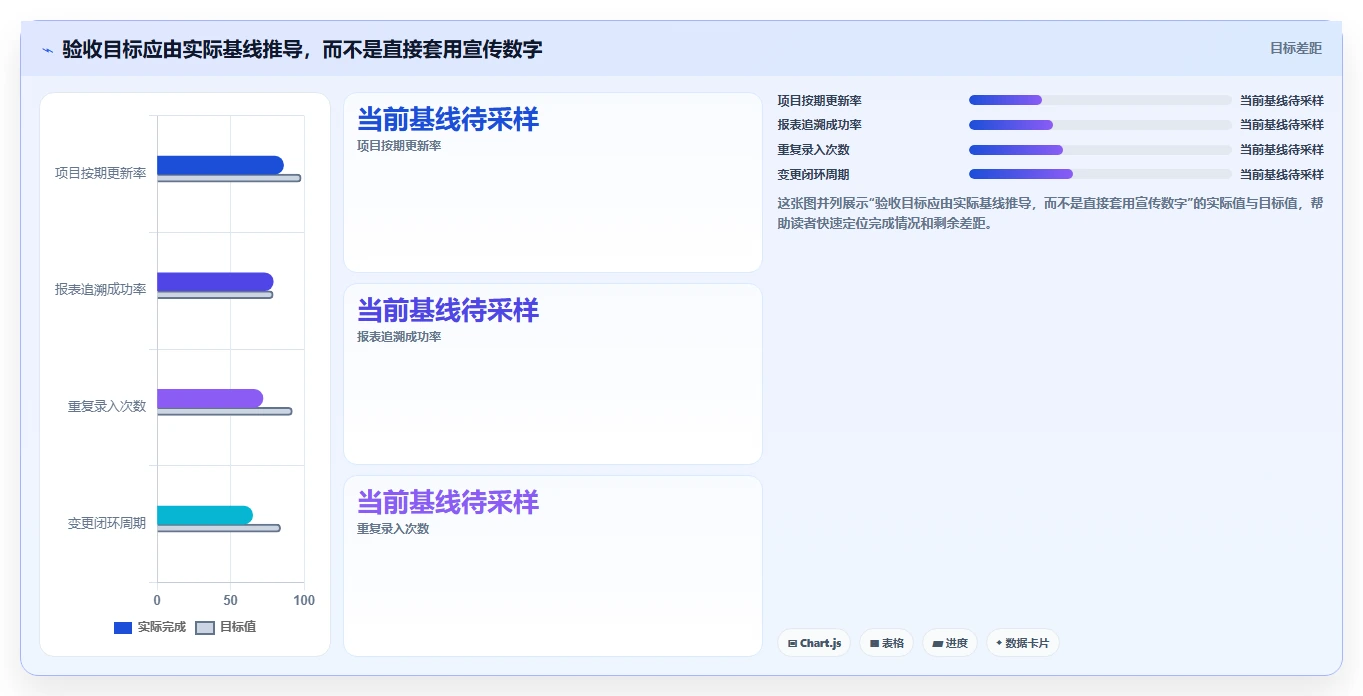Click 当前基线待采样 value in 项目按期更新率 progress row
The height and width of the screenshot is (696, 1363).
click(x=1282, y=100)
